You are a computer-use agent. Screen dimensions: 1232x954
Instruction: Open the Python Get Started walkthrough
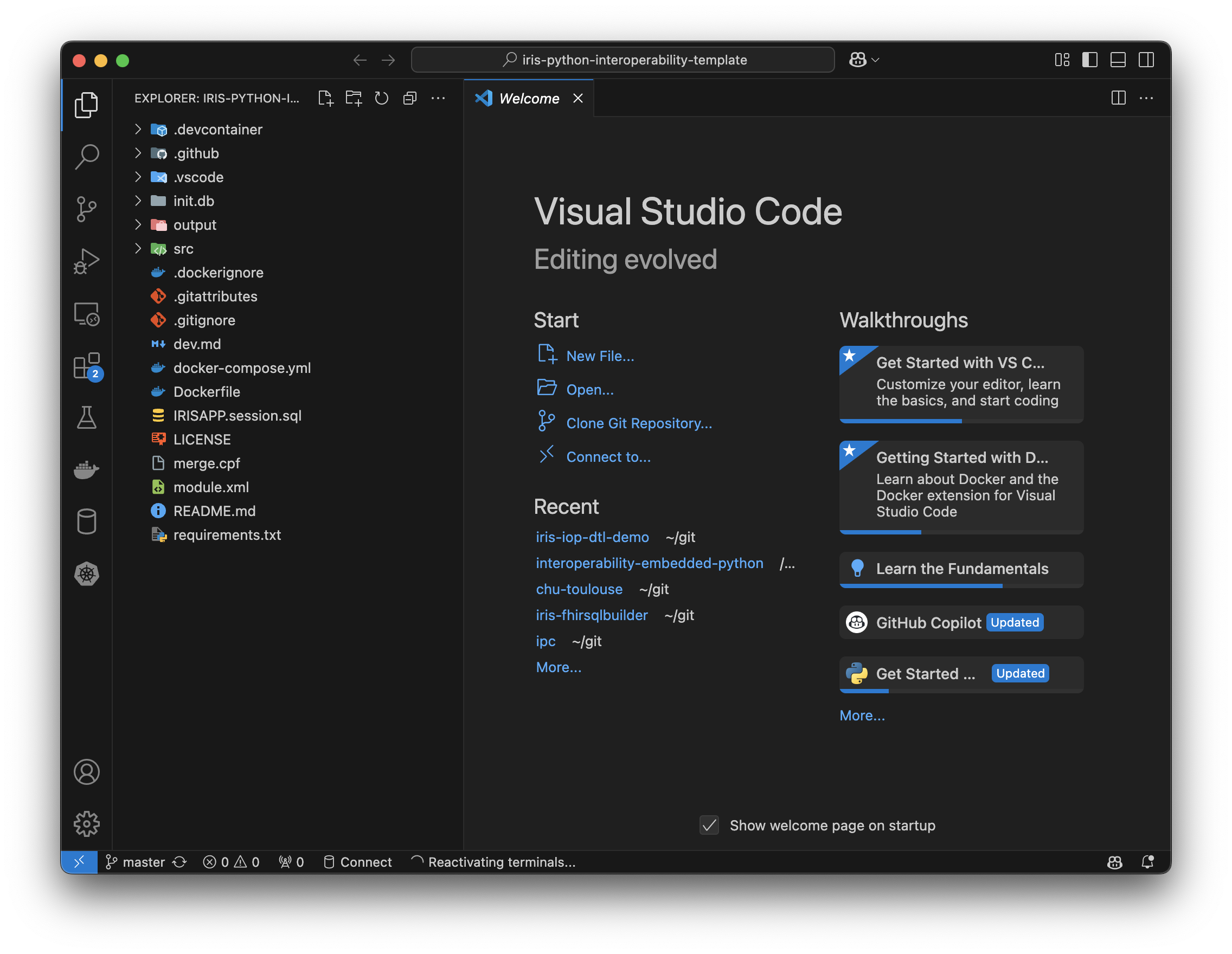coord(961,674)
